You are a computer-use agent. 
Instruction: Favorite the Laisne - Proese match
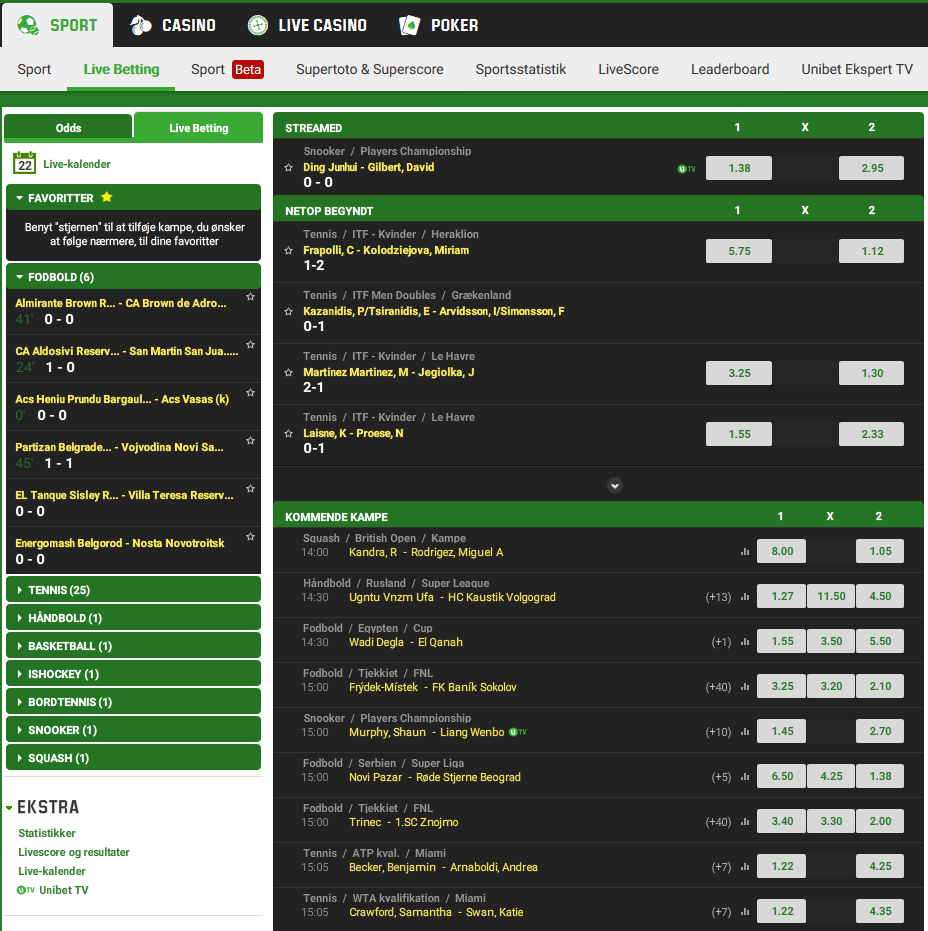289,433
